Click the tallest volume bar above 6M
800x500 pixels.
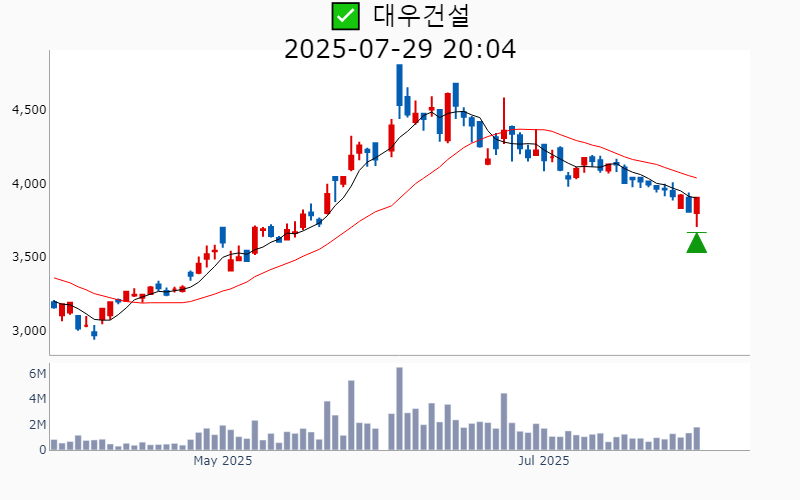[399, 409]
